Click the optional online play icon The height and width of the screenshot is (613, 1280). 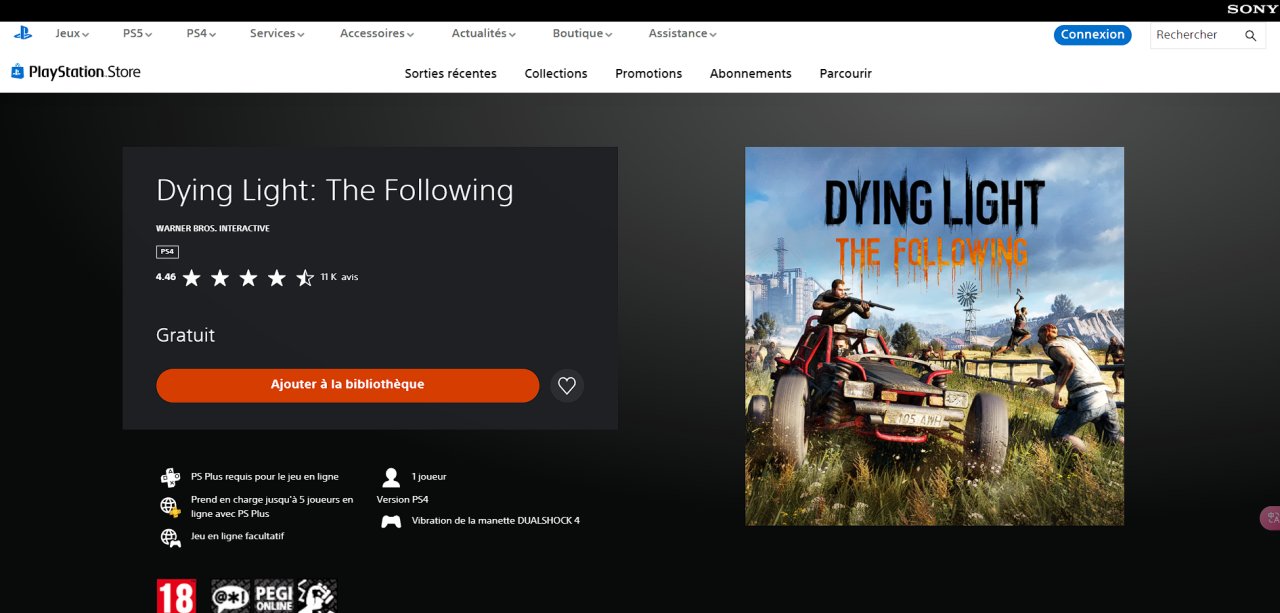170,537
